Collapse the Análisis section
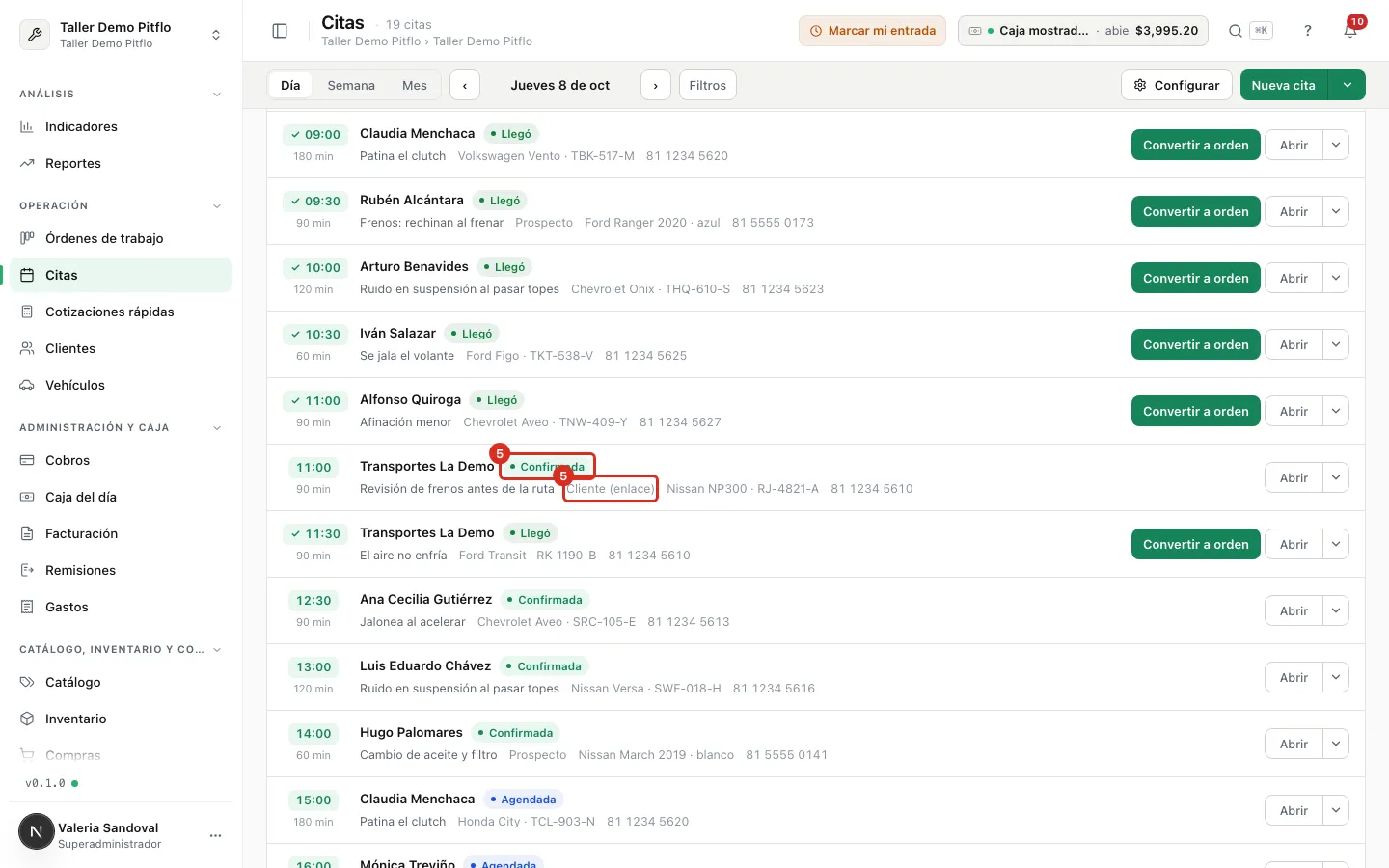The image size is (1389, 868). coord(217,95)
